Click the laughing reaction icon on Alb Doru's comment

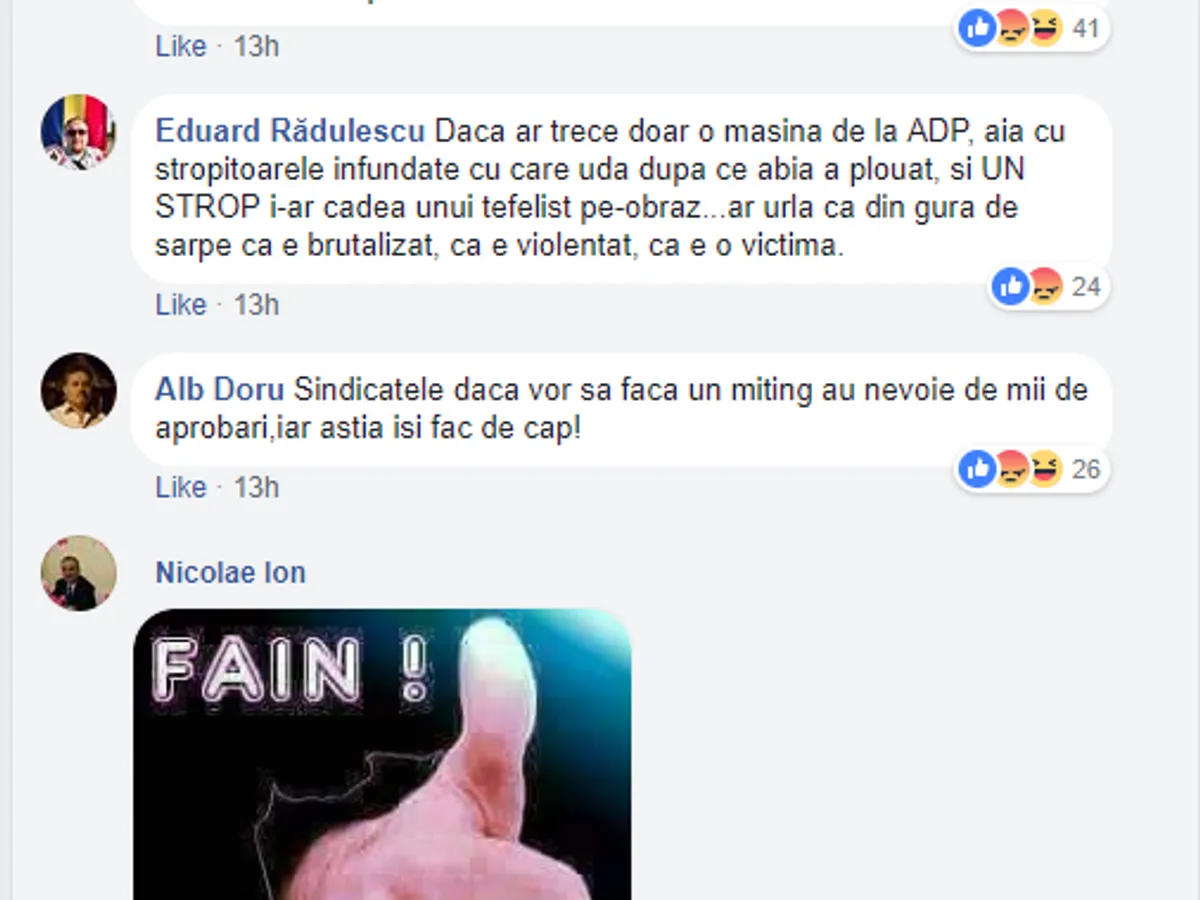click(x=1044, y=468)
